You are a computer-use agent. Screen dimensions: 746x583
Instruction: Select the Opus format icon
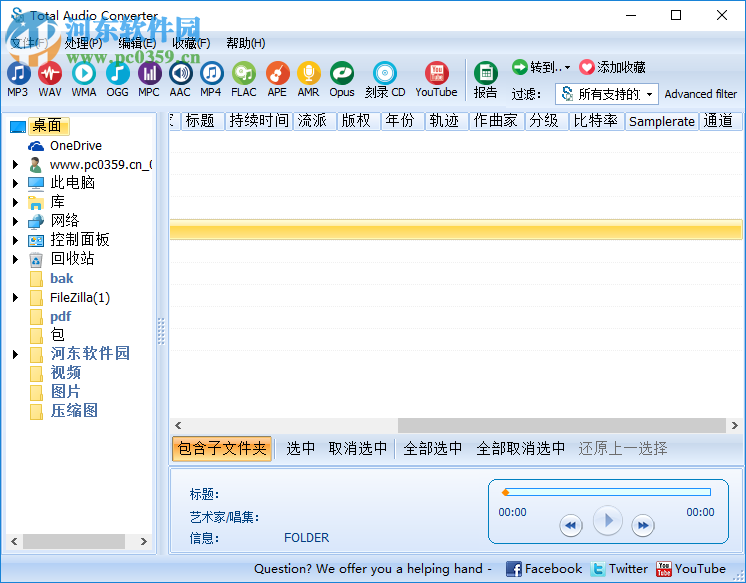342,74
